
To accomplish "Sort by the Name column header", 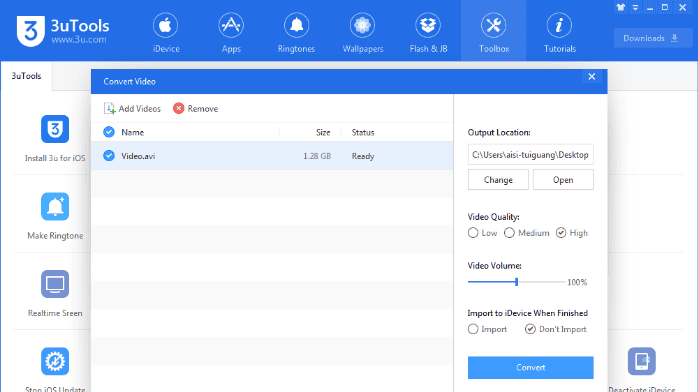I will 133,133.
